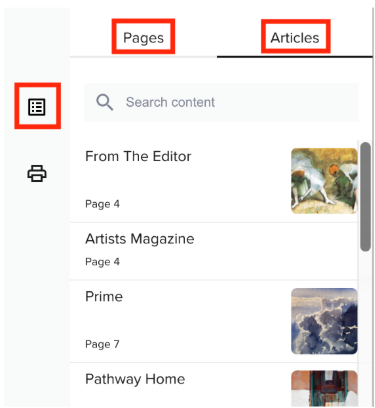Click the article list scrollbar handle

[365, 197]
